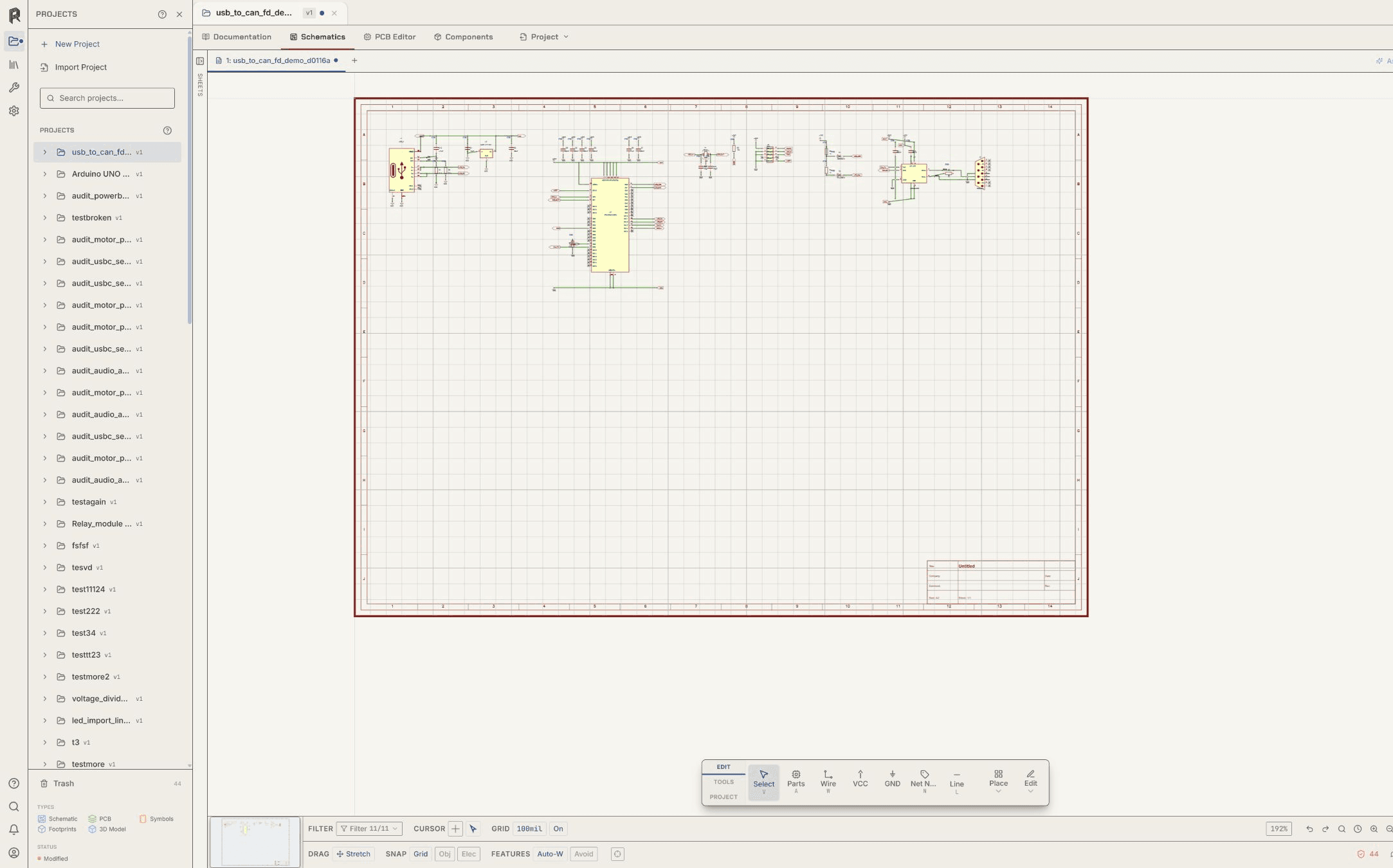The height and width of the screenshot is (868, 1393).
Task: Open the notifications bell icon
Action: pos(14,829)
